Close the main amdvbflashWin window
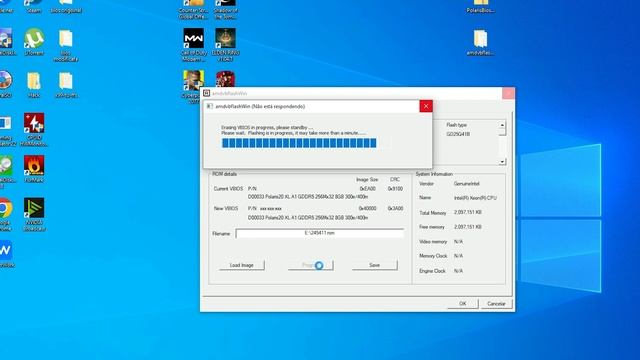Viewport: 640px width, 360px height. tap(508, 93)
